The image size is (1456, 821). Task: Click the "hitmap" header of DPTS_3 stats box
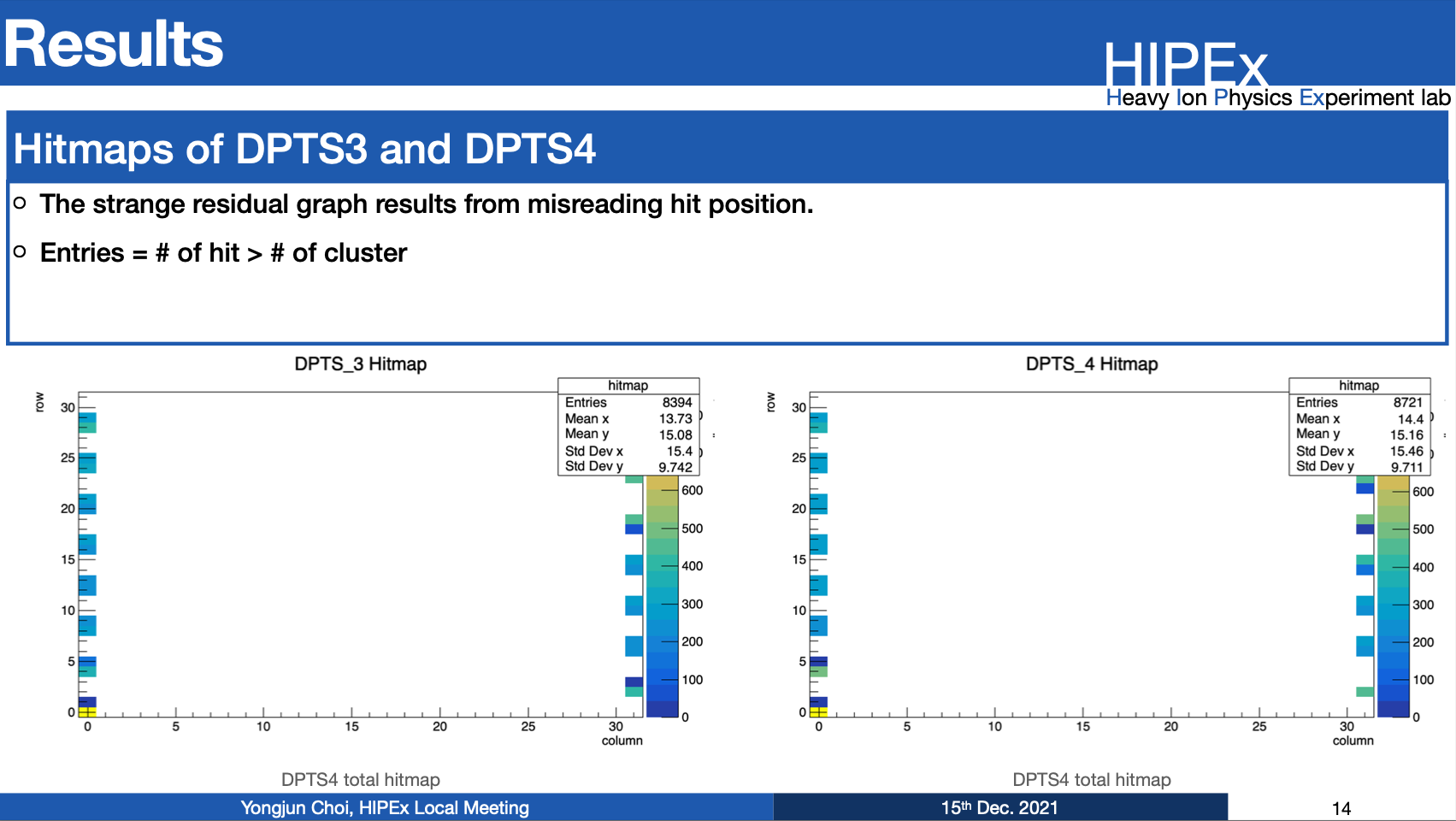click(628, 386)
